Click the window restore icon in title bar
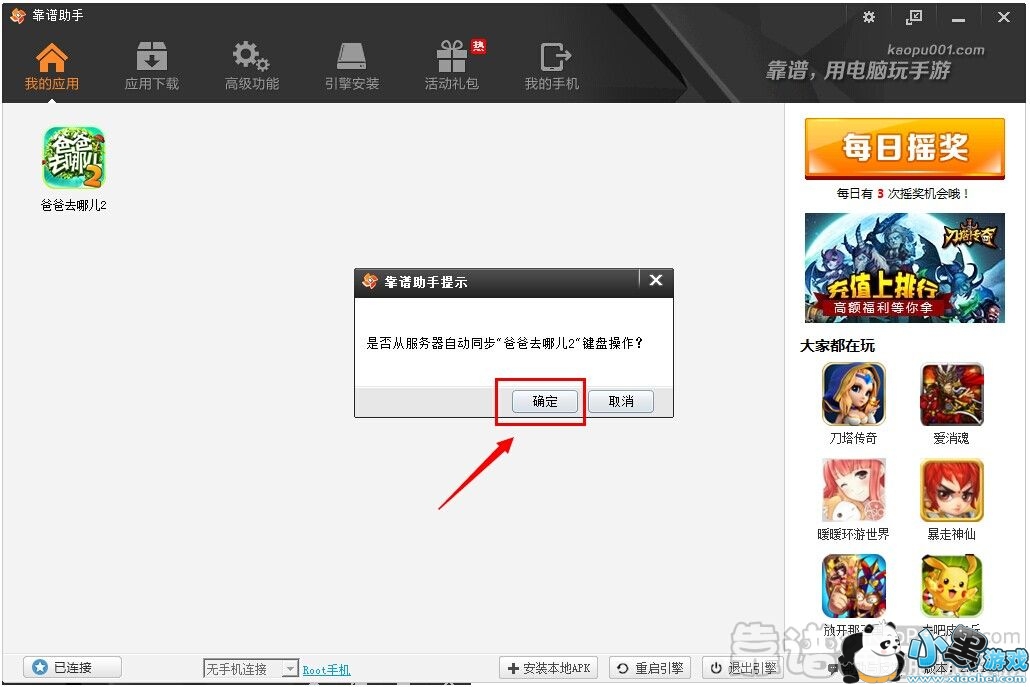Image resolution: width=1030 pixels, height=687 pixels. (x=914, y=17)
